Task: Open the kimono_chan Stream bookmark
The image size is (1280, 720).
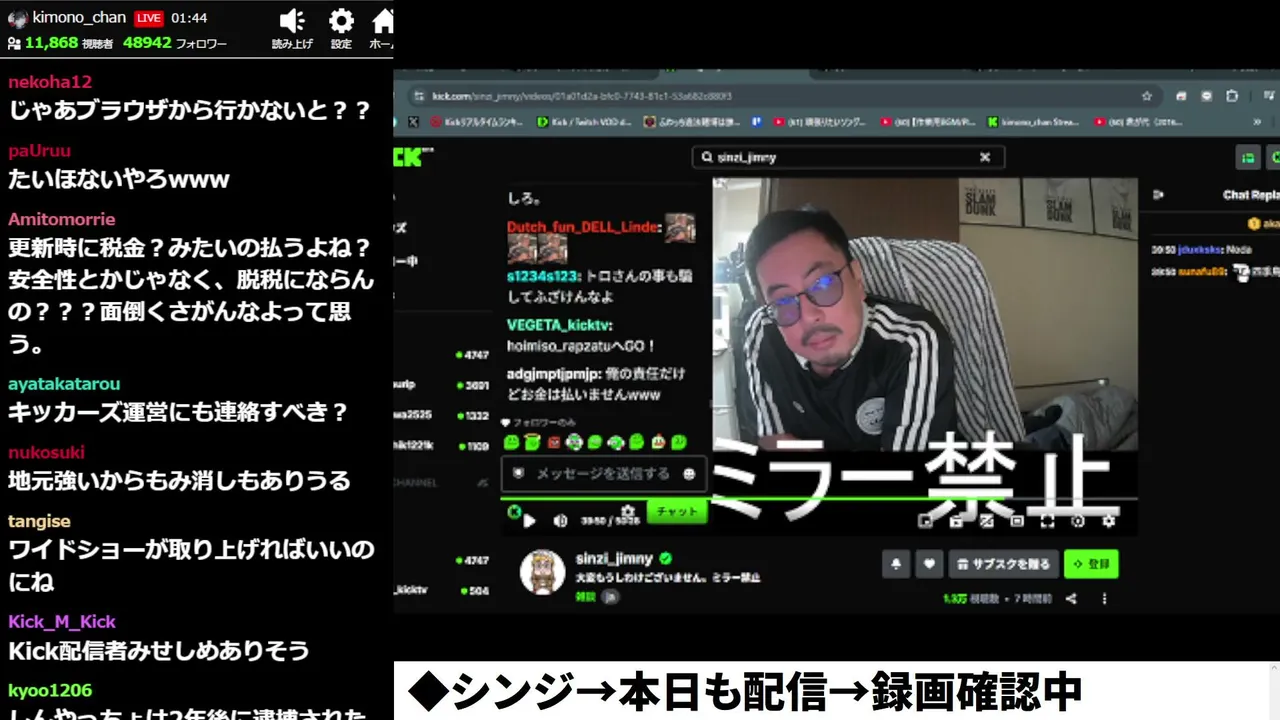Action: pyautogui.click(x=1034, y=122)
